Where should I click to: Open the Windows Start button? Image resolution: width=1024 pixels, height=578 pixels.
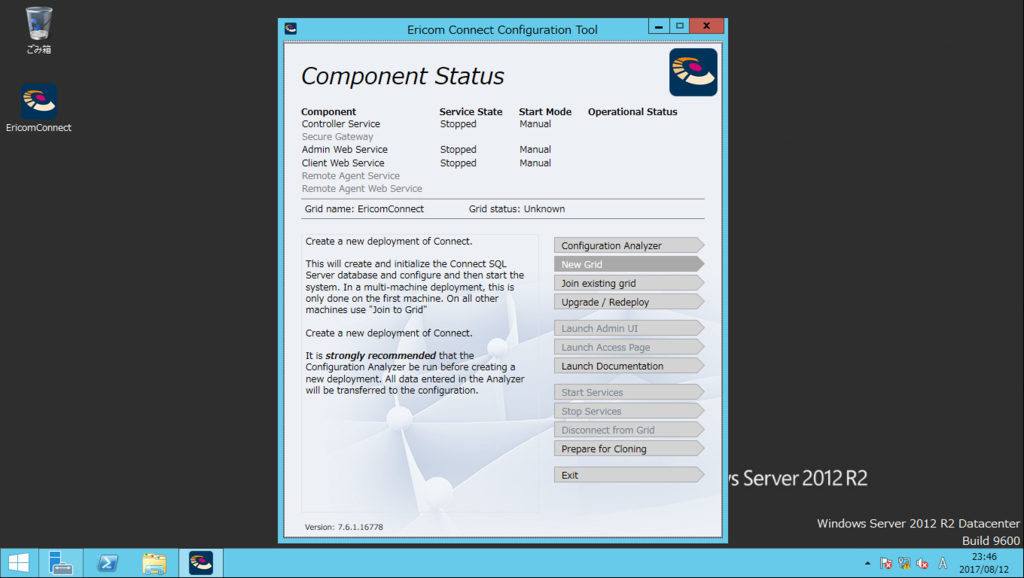pyautogui.click(x=19, y=563)
